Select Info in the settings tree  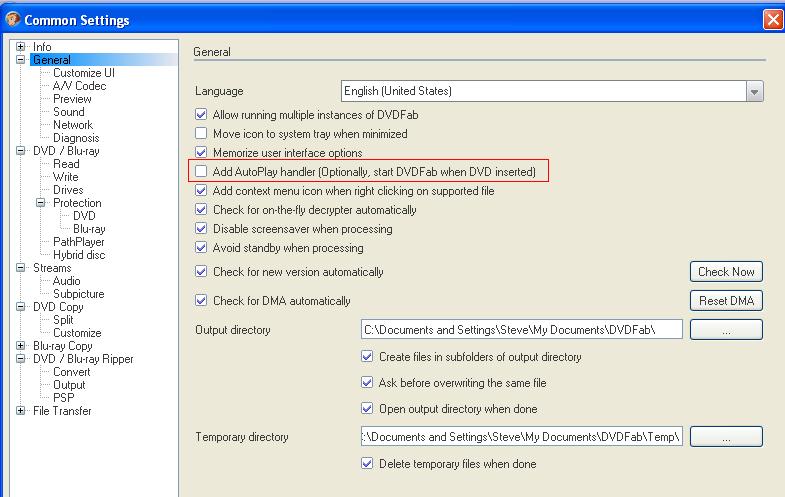coord(42,47)
